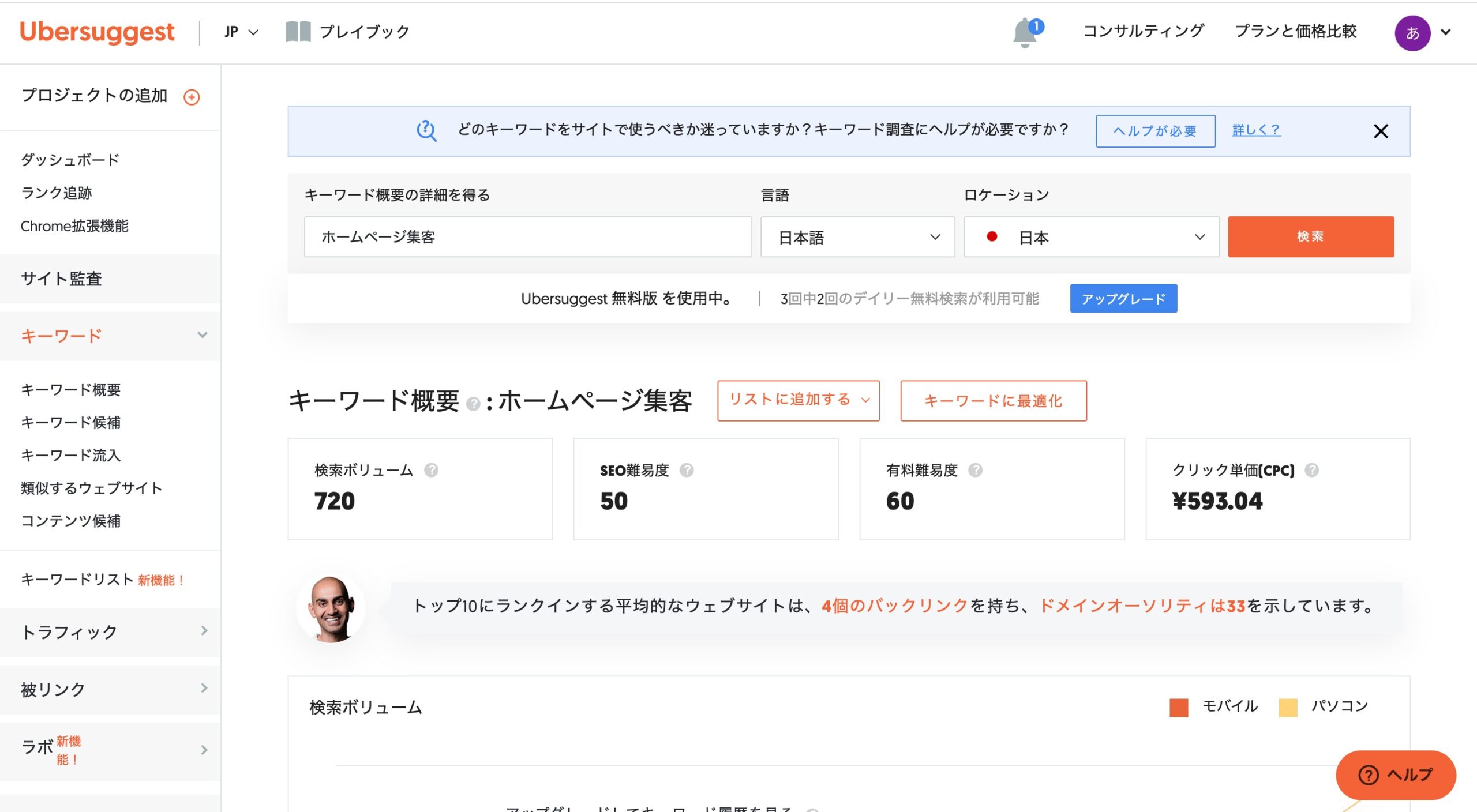Viewport: 1477px width, 812px height.
Task: Expand the ラボ sidebar section
Action: 110,750
